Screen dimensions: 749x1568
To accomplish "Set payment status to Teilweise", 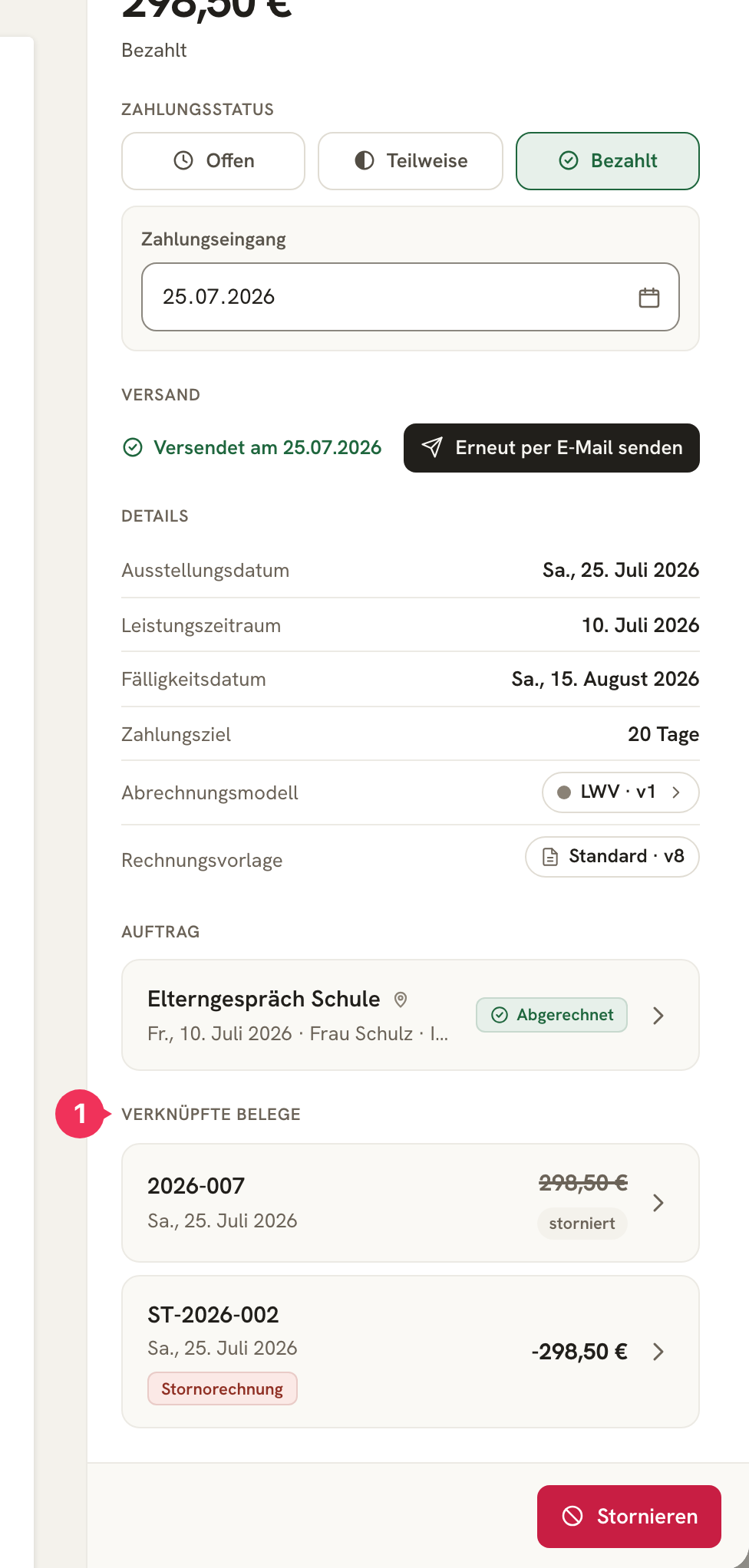I will 411,160.
